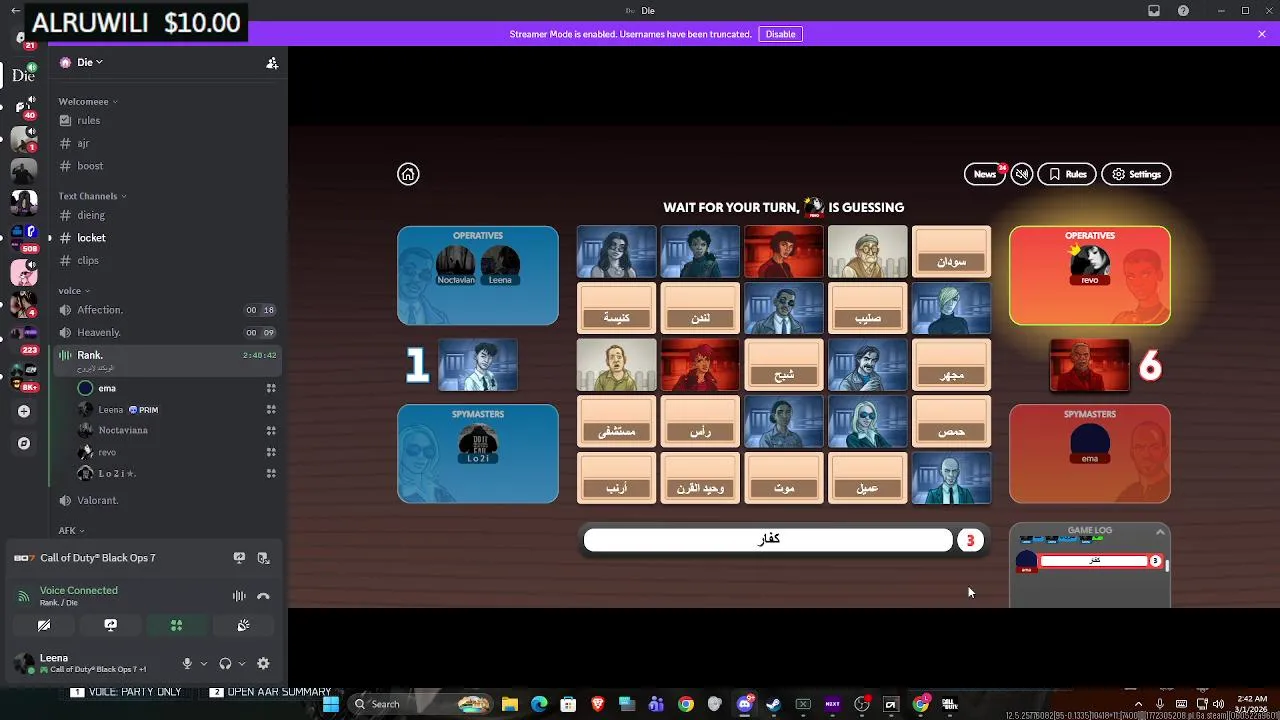This screenshot has height=720, width=1280.
Task: Click the أرنب word card
Action: coord(616,478)
